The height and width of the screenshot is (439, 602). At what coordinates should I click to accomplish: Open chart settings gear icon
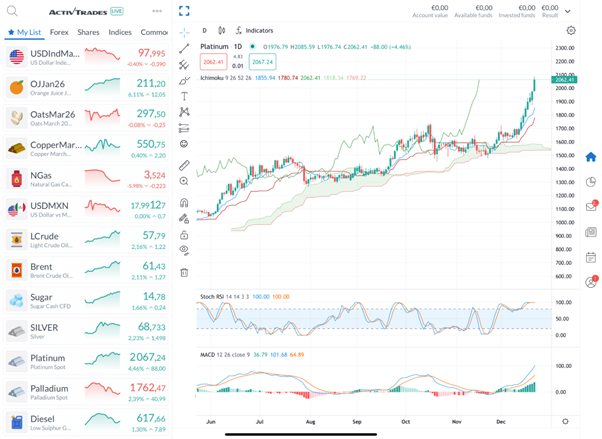coord(571,31)
